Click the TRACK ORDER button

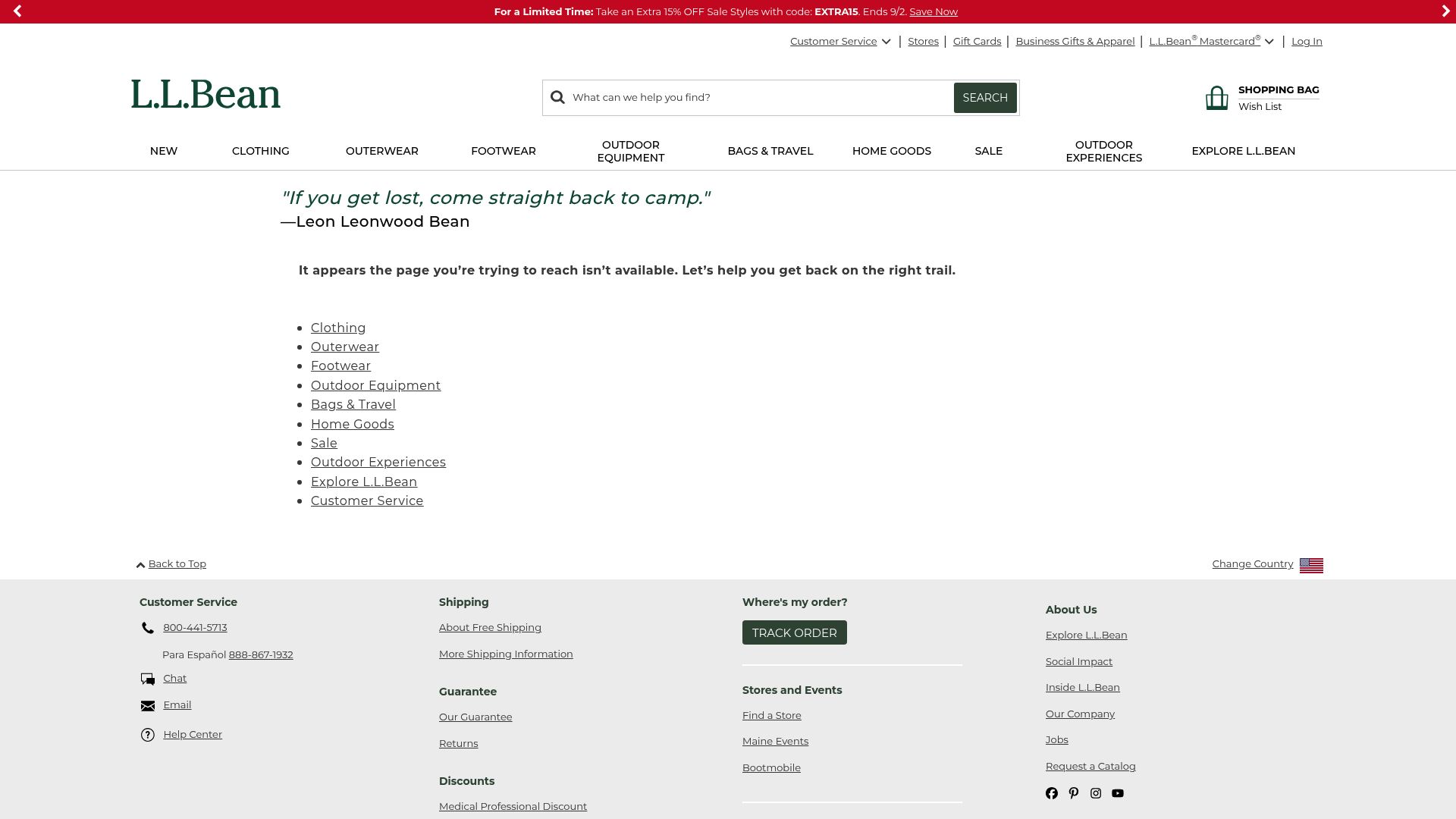(795, 632)
